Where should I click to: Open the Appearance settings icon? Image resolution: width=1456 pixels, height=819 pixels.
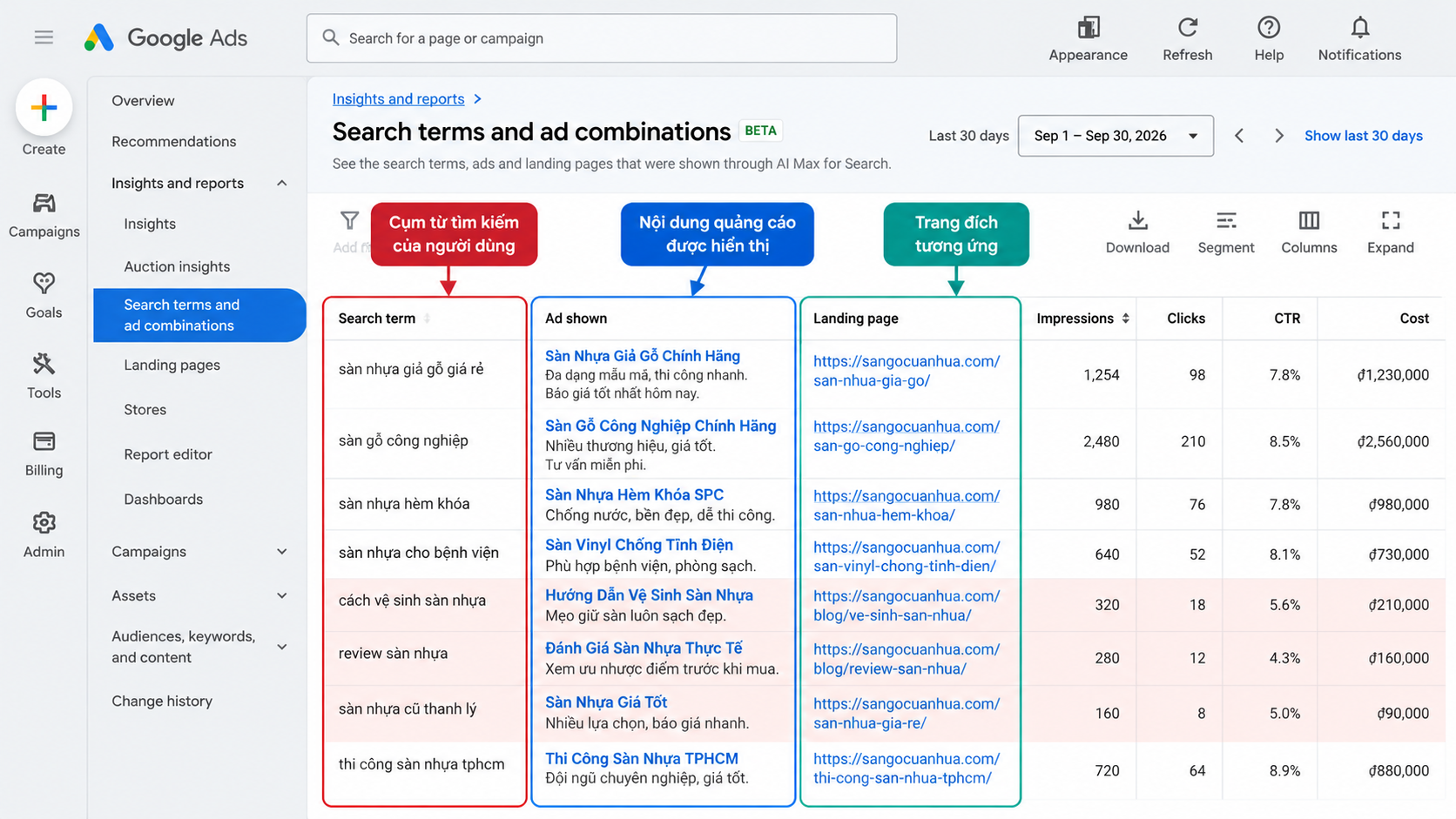pyautogui.click(x=1088, y=39)
